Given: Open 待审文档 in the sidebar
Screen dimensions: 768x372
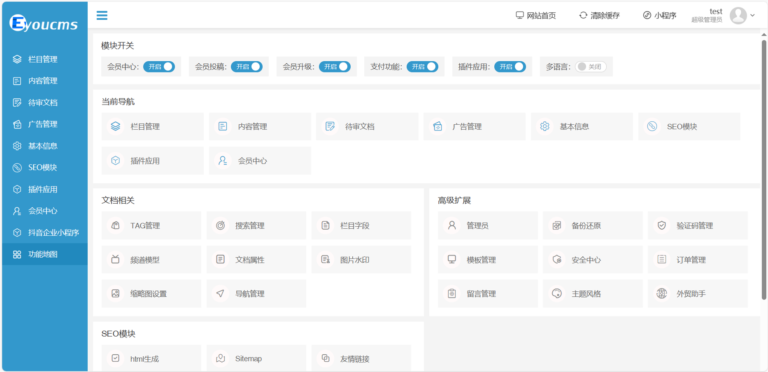Looking at the screenshot, I should (x=45, y=102).
